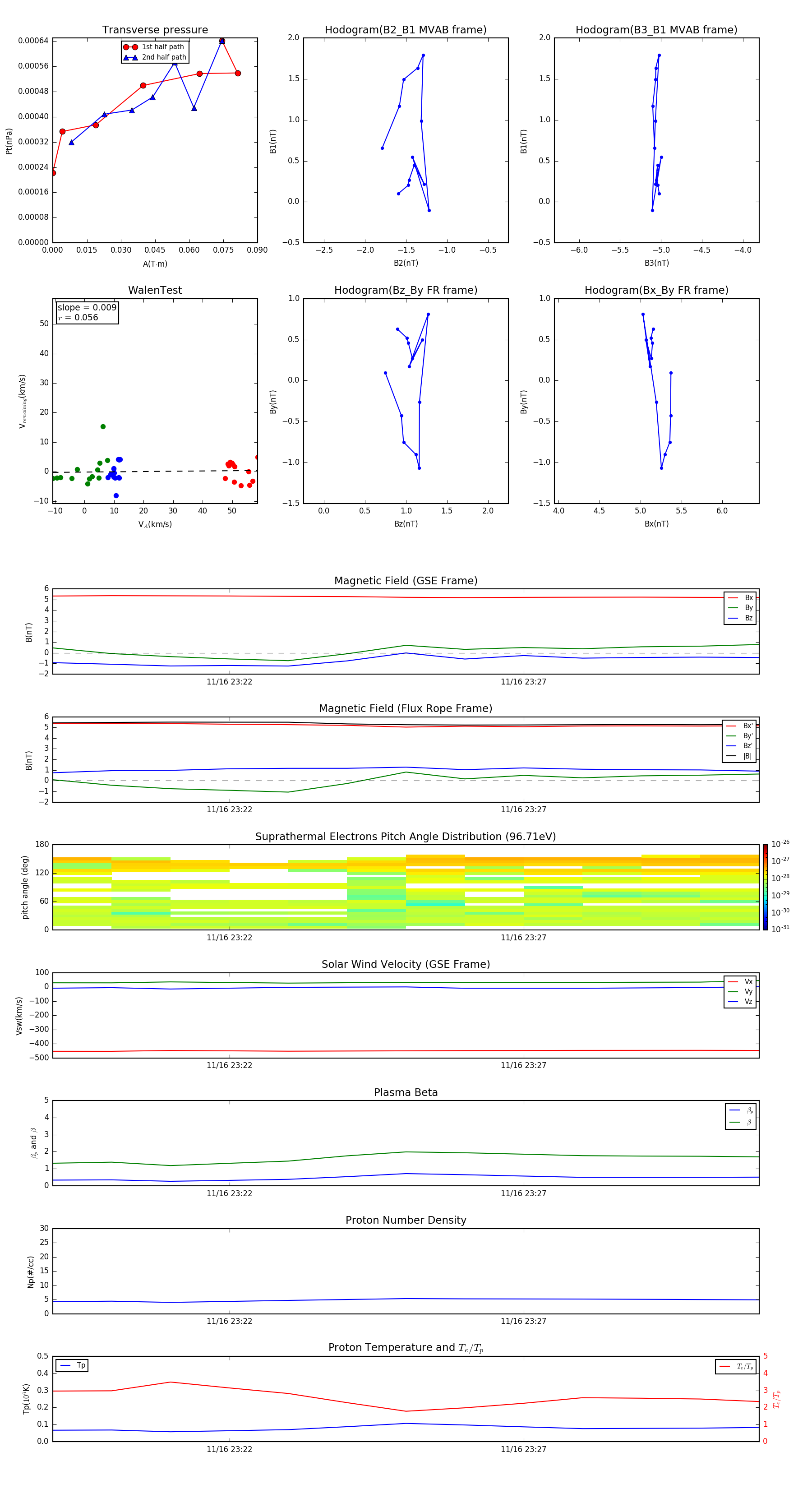The height and width of the screenshot is (1489, 812).
Task: Click the Pt(nPa) y-axis label
Action: (x=9, y=141)
